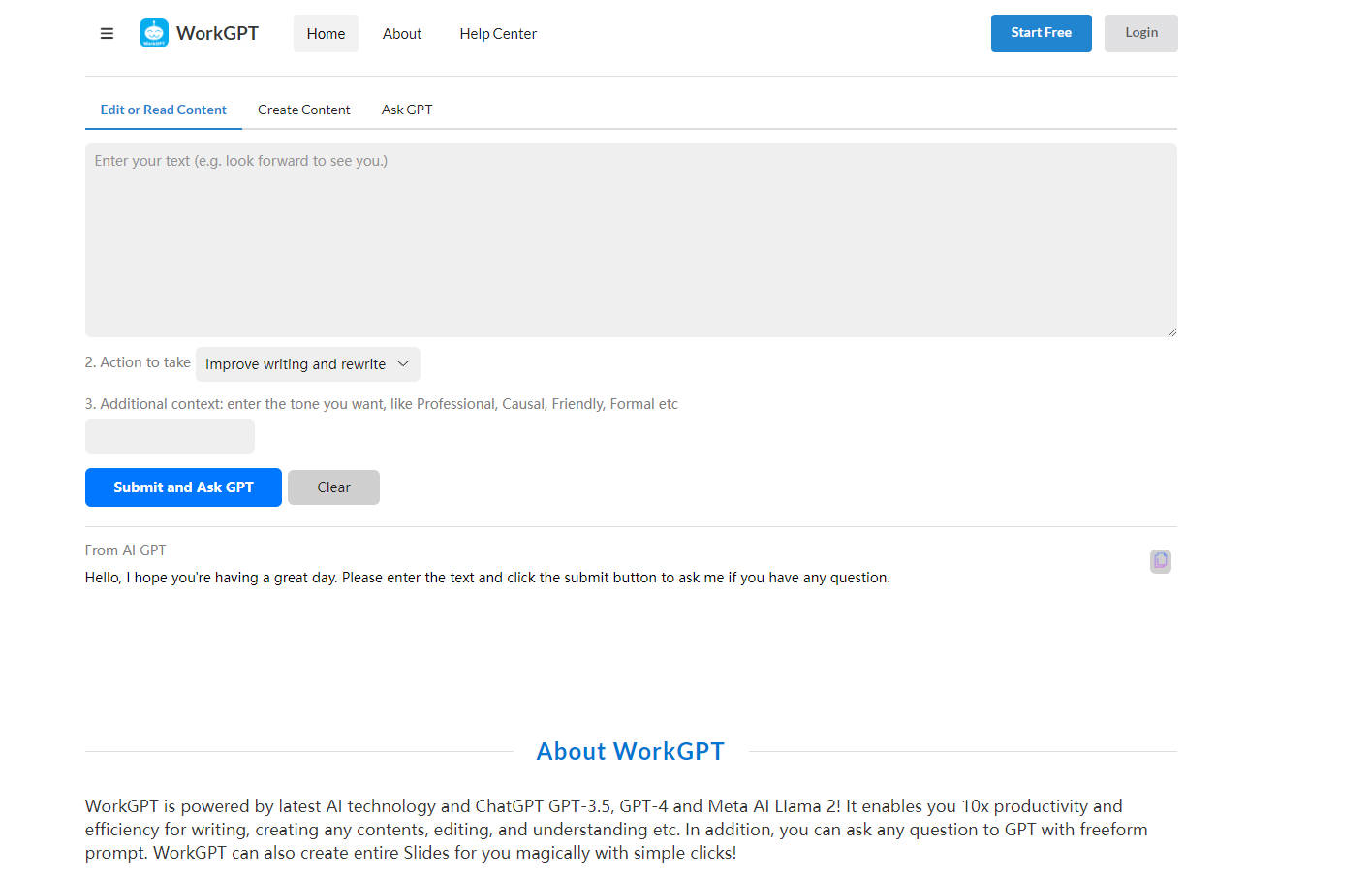Click the WorkGPT brand name text

[x=217, y=33]
